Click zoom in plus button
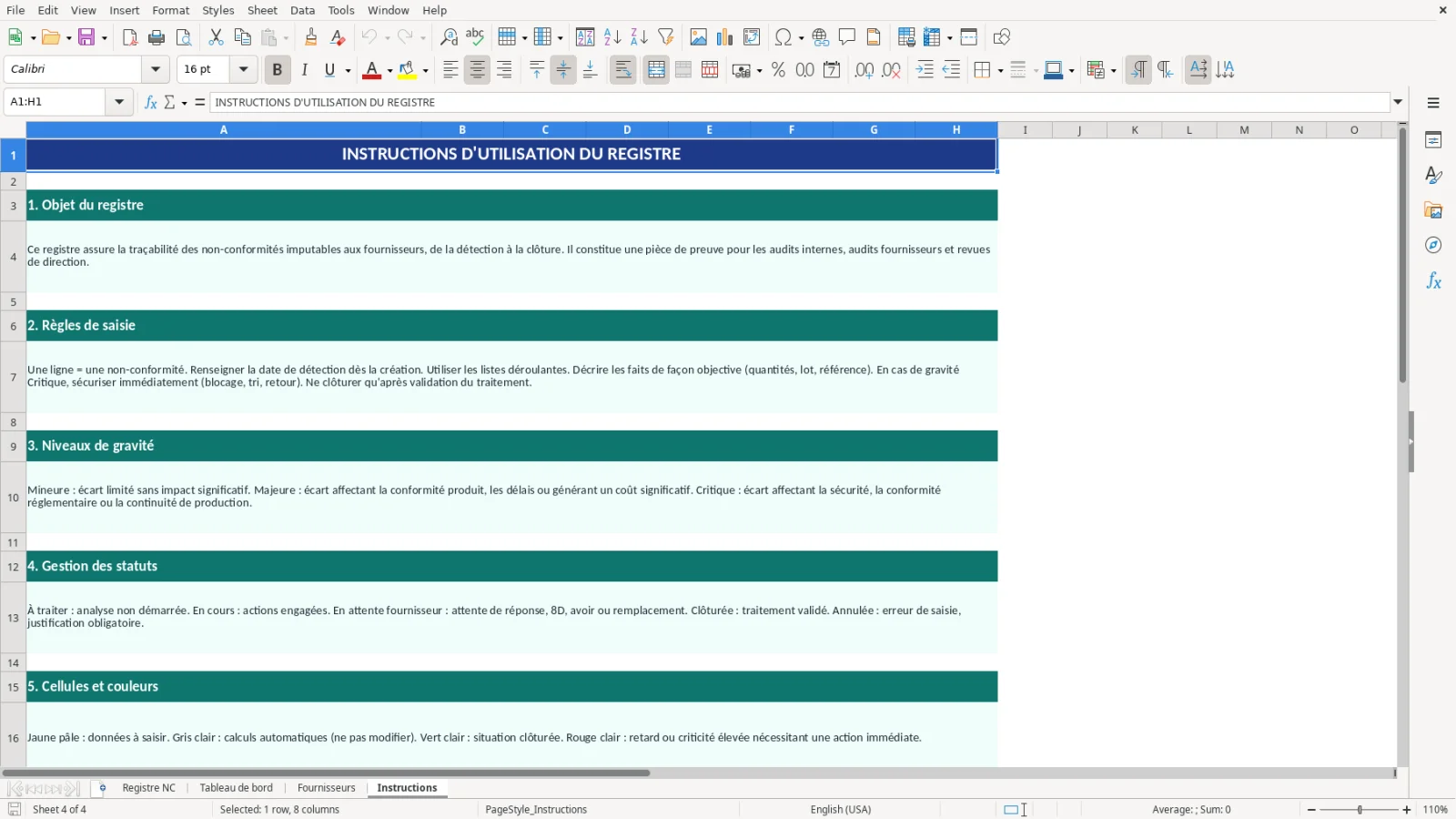Viewport: 1456px width, 819px height. coord(1407,810)
